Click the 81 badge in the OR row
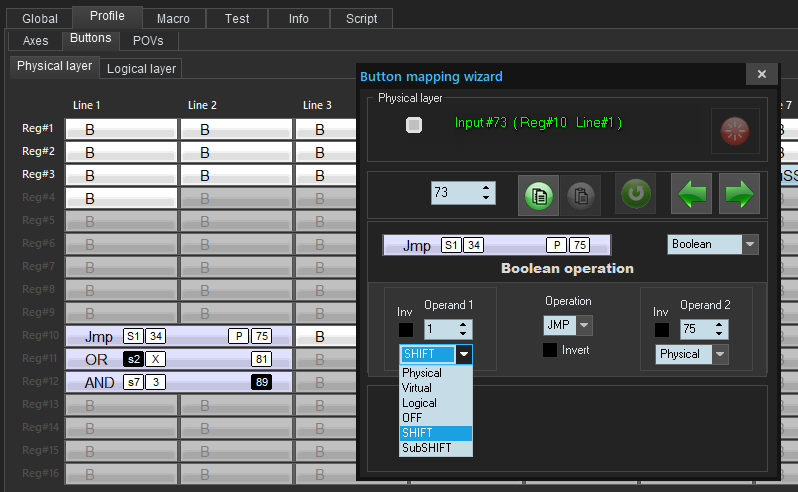Viewport: 798px width, 492px height. 262,359
